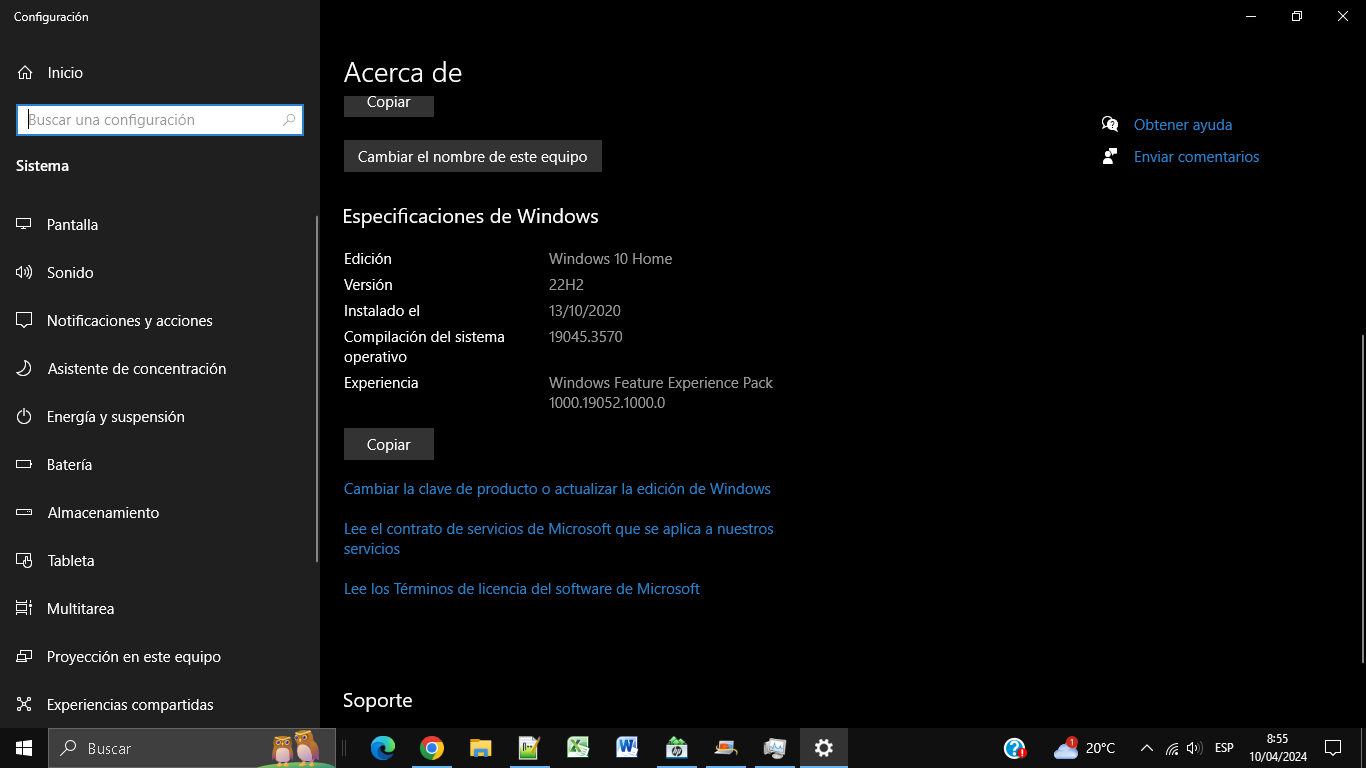
Task: Open the monitor app icon beside Settings in taskbar
Action: tap(775, 748)
